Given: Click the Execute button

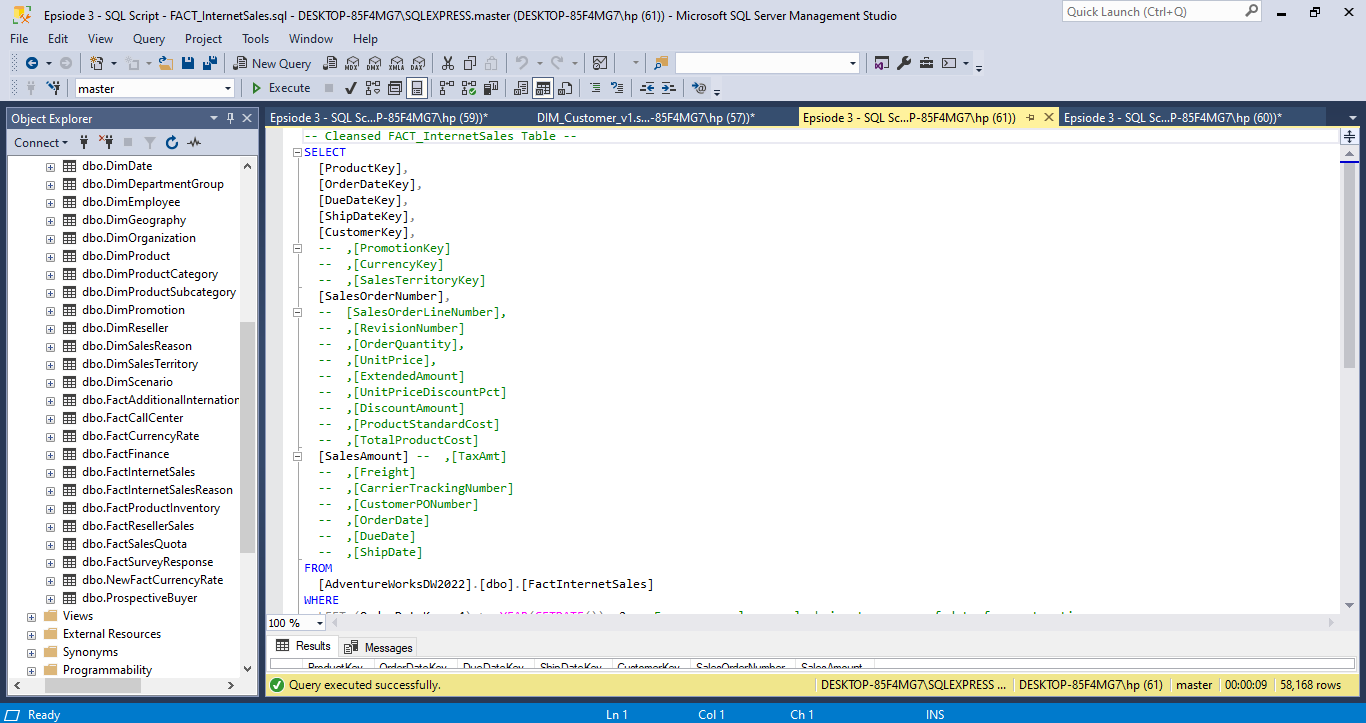Looking at the screenshot, I should [x=280, y=88].
